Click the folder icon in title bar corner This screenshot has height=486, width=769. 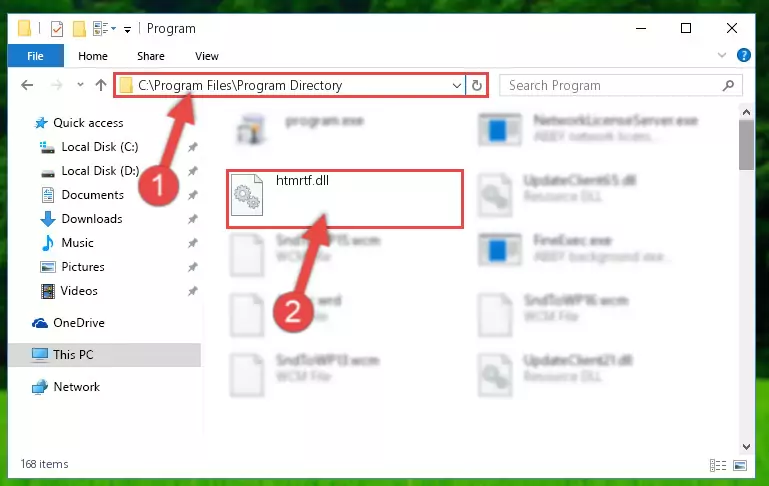click(25, 28)
